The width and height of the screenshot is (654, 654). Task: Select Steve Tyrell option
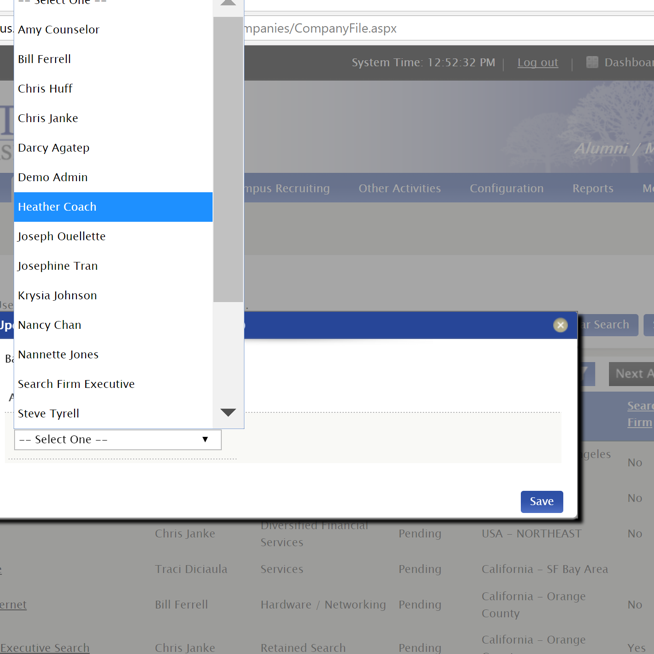[113, 414]
